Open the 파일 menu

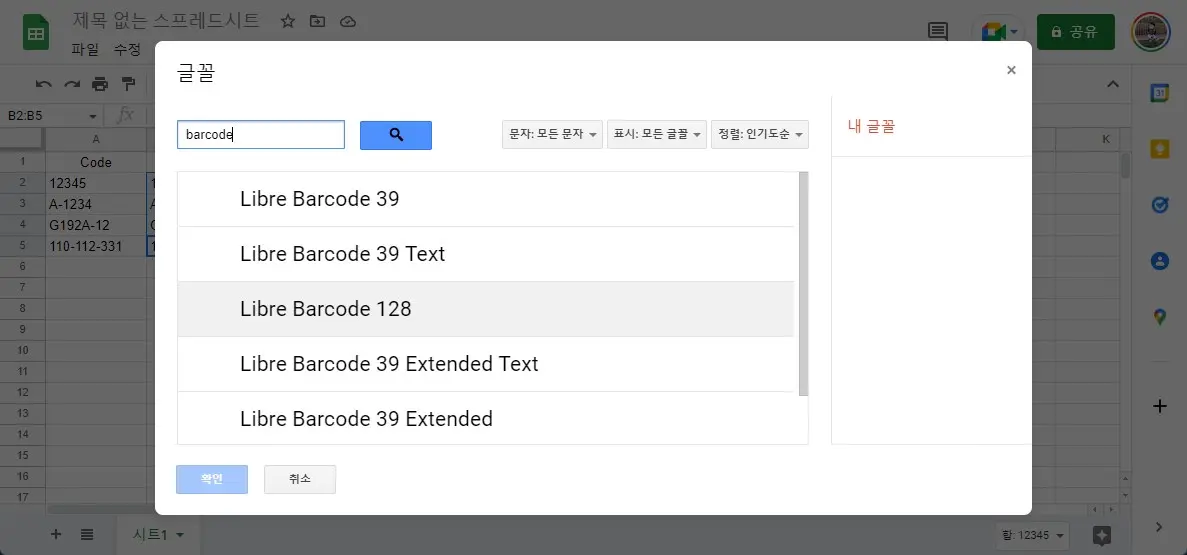pyautogui.click(x=85, y=50)
